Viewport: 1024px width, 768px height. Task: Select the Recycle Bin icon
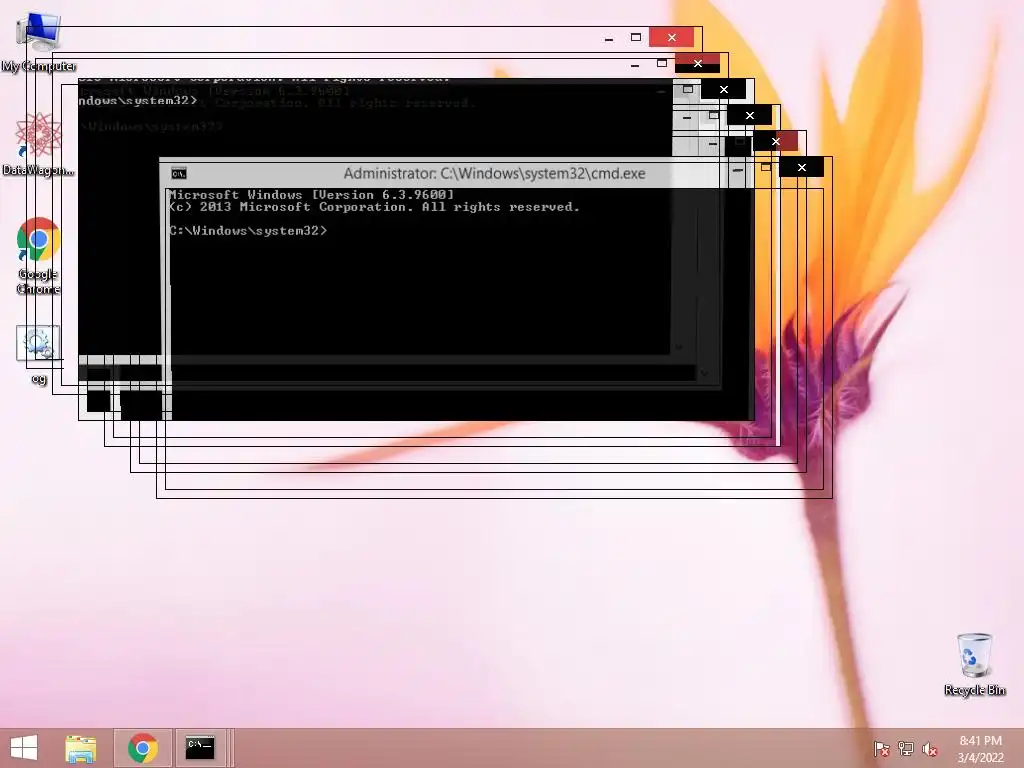pos(974,664)
